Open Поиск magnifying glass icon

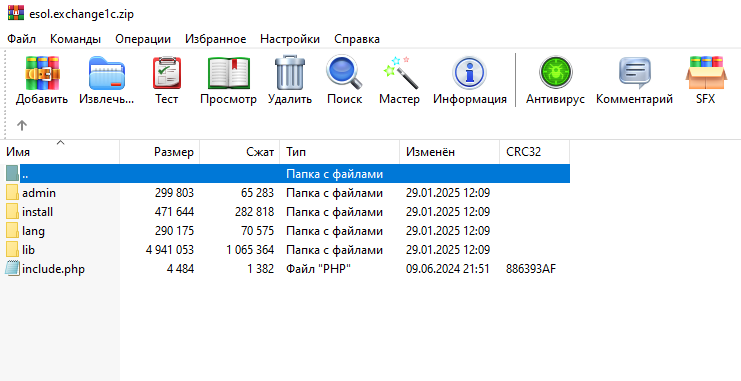pyautogui.click(x=344, y=72)
